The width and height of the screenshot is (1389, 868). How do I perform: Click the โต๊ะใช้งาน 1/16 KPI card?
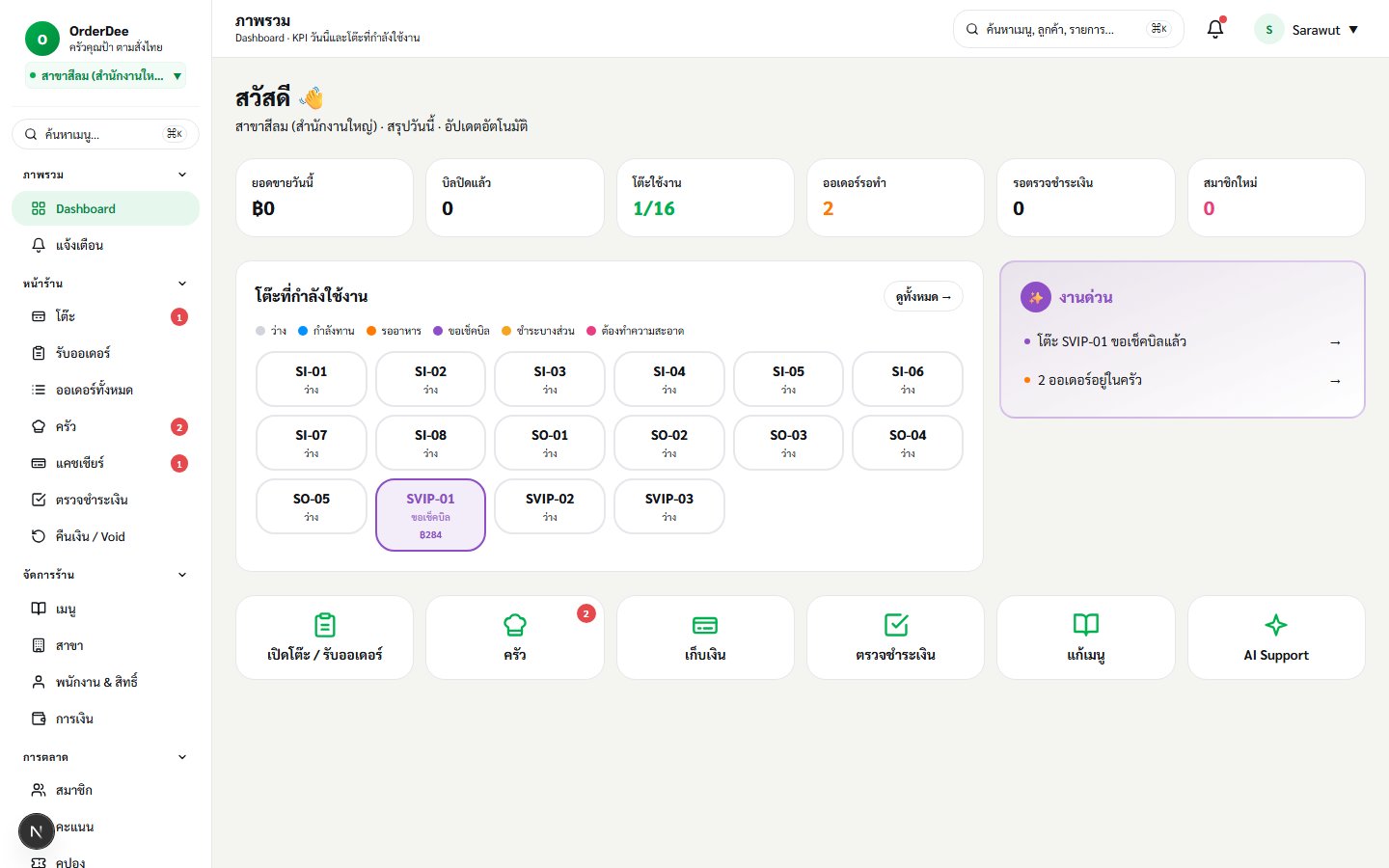(705, 198)
